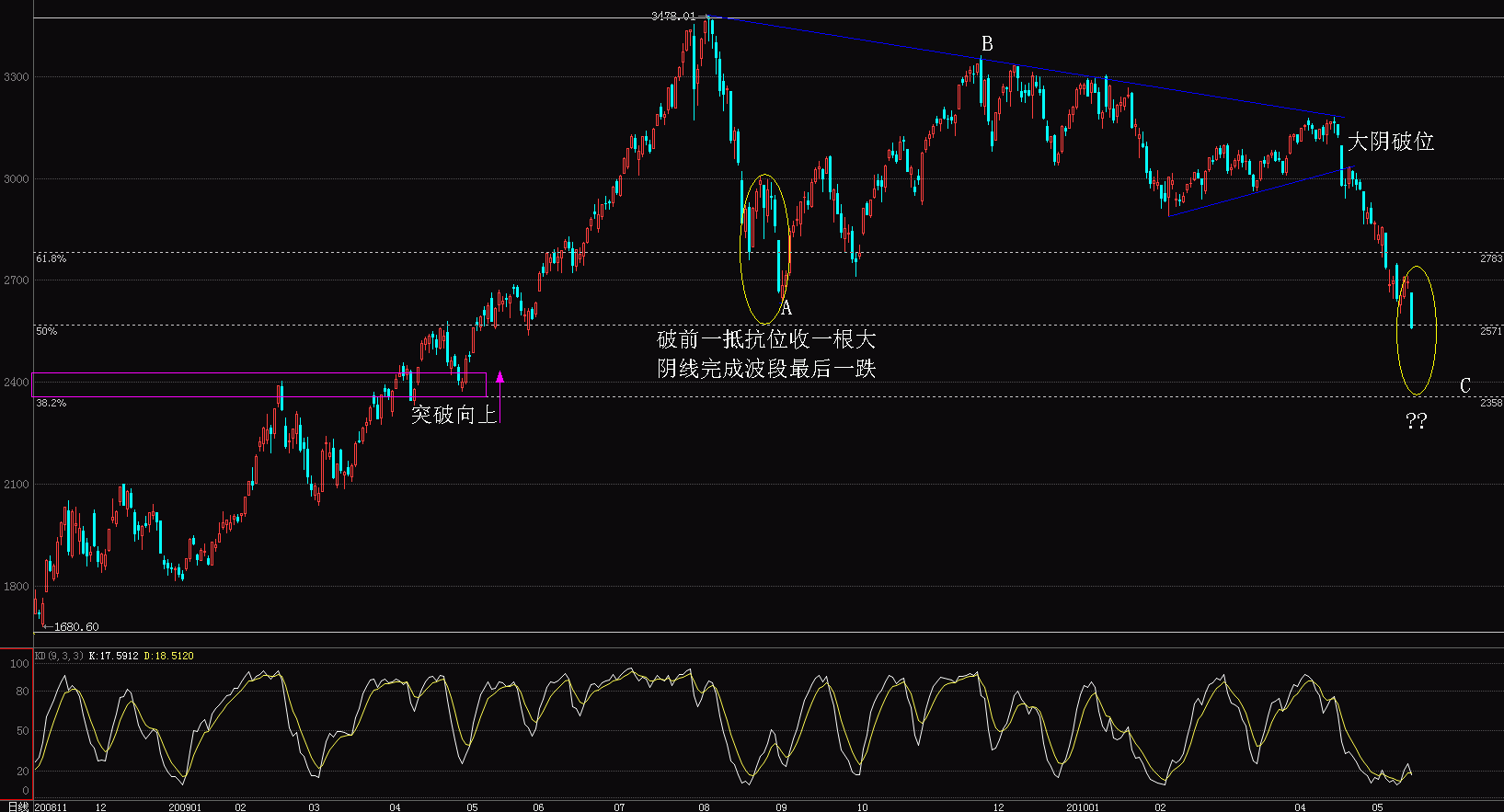Click the annotation line 阴线完成波段最后一跌

tap(766, 369)
